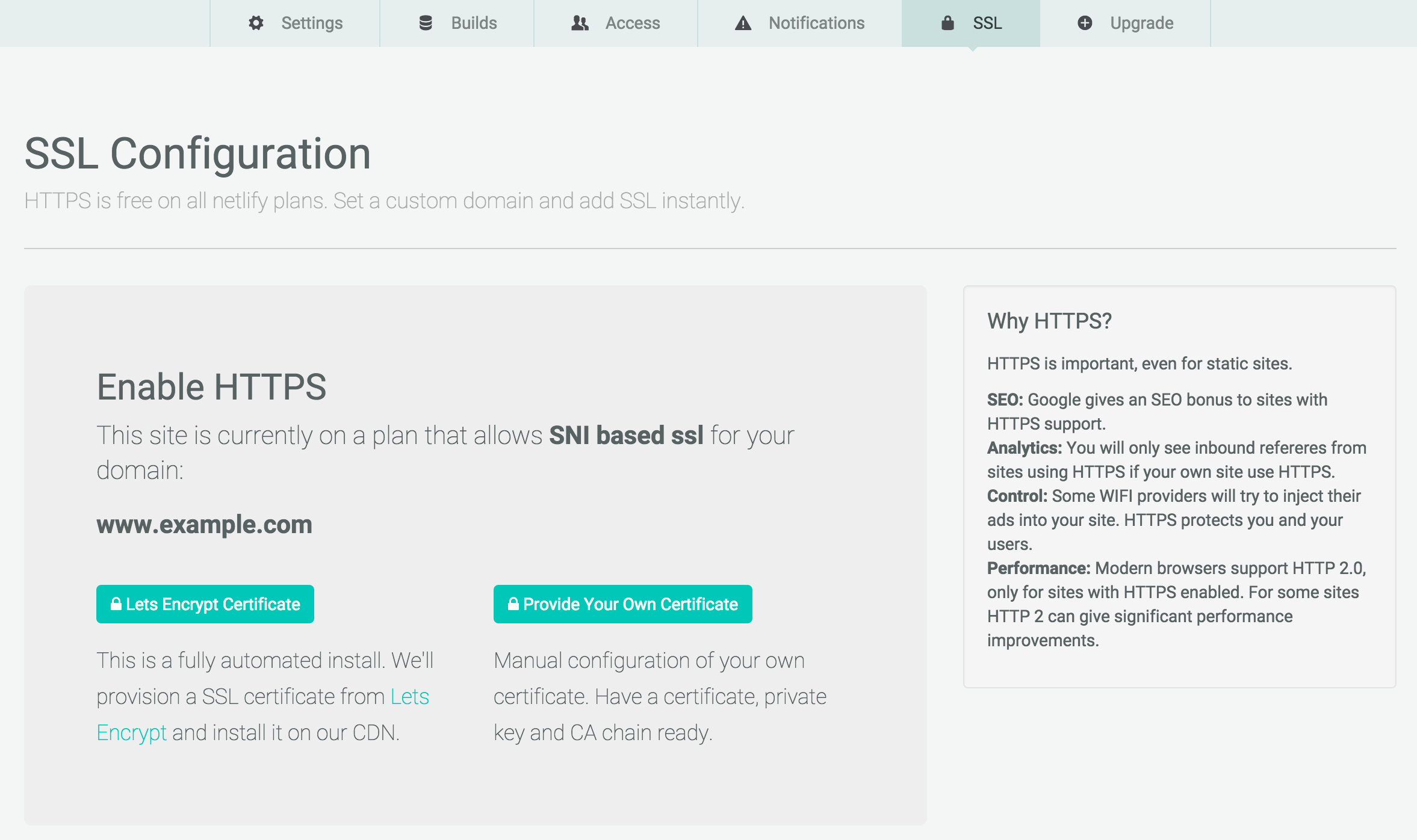Click the warning triangle icon beside Notifications
The image size is (1417, 840).
click(743, 23)
